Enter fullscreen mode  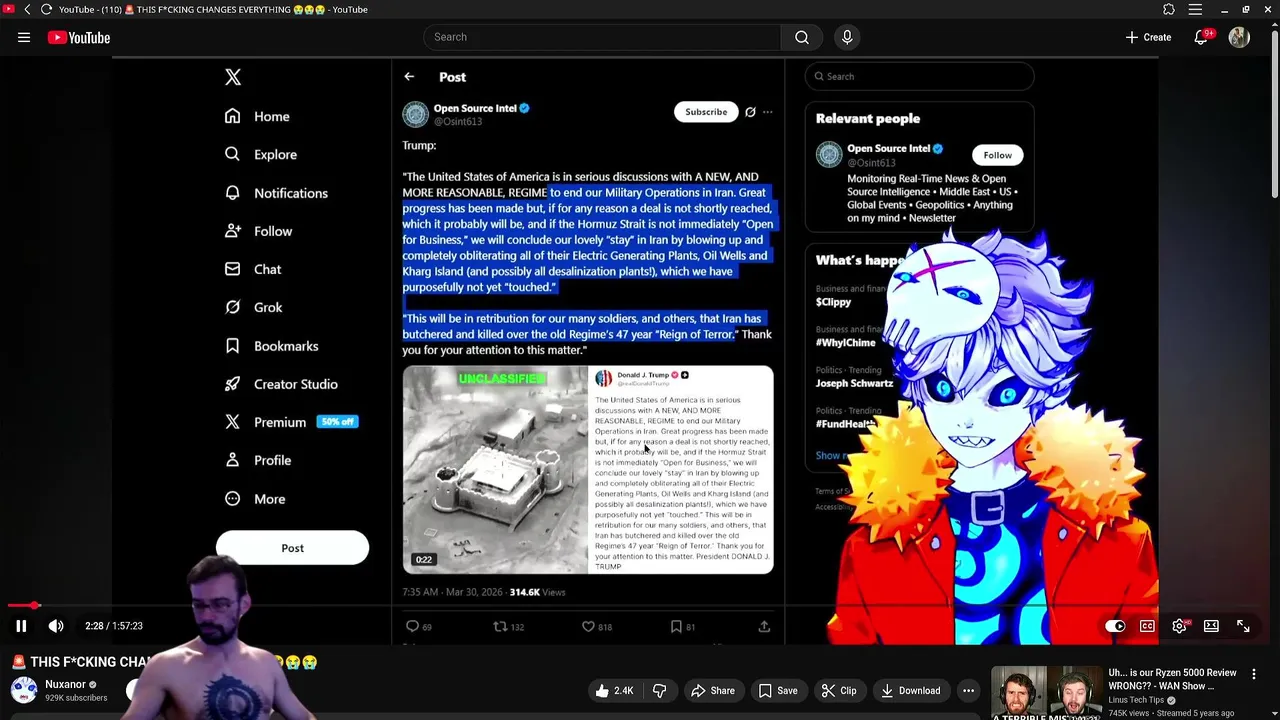[x=1243, y=626]
